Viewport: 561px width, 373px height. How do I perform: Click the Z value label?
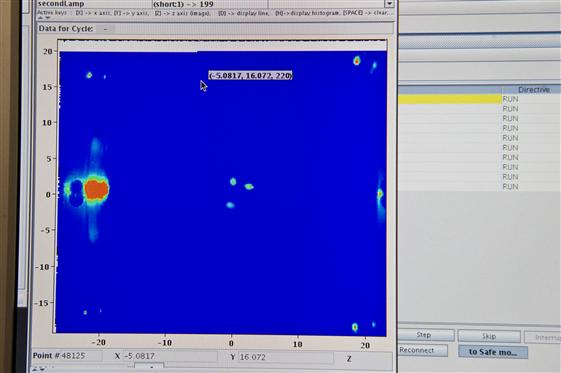pyautogui.click(x=349, y=358)
